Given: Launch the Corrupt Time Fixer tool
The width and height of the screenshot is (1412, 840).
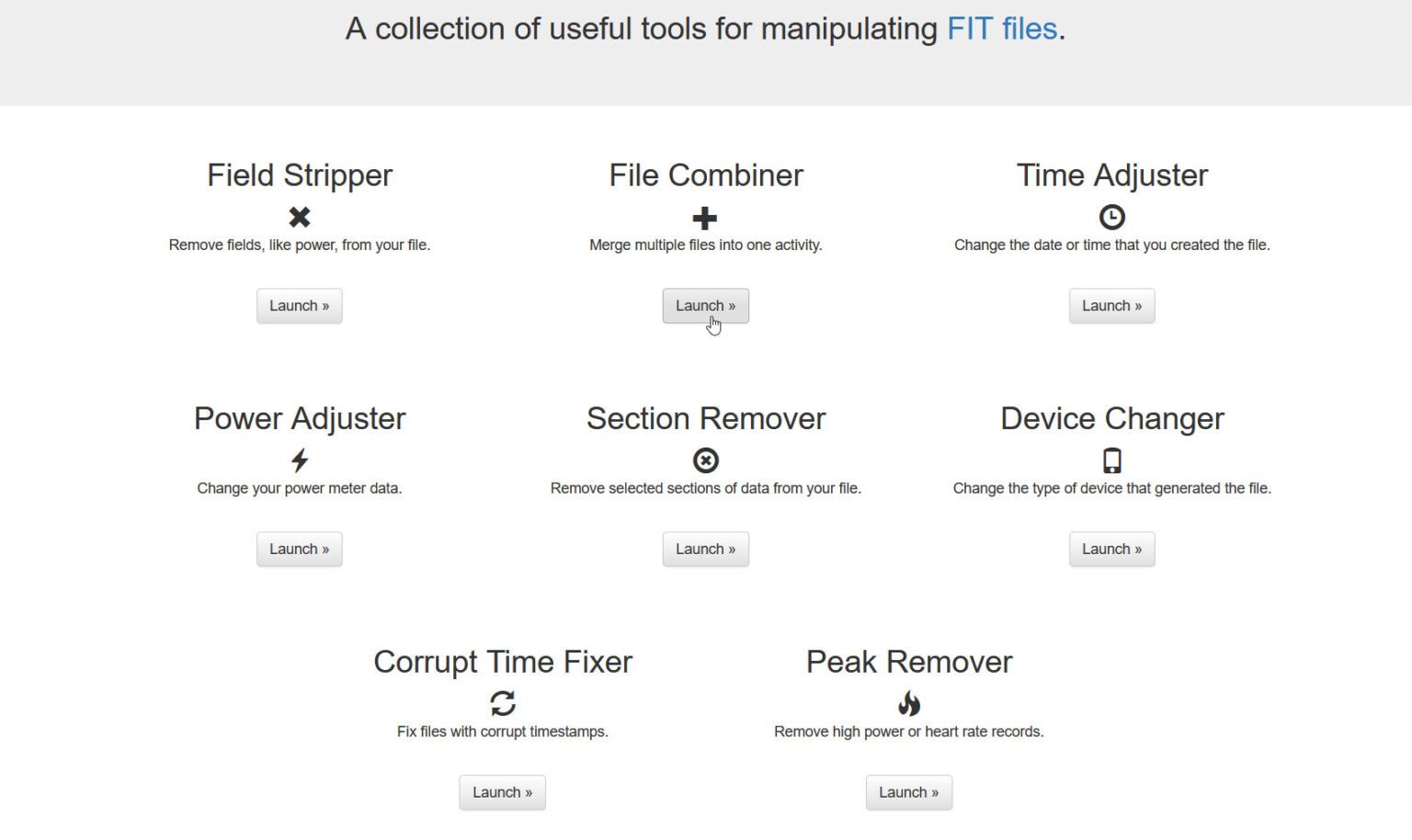Looking at the screenshot, I should click(503, 793).
